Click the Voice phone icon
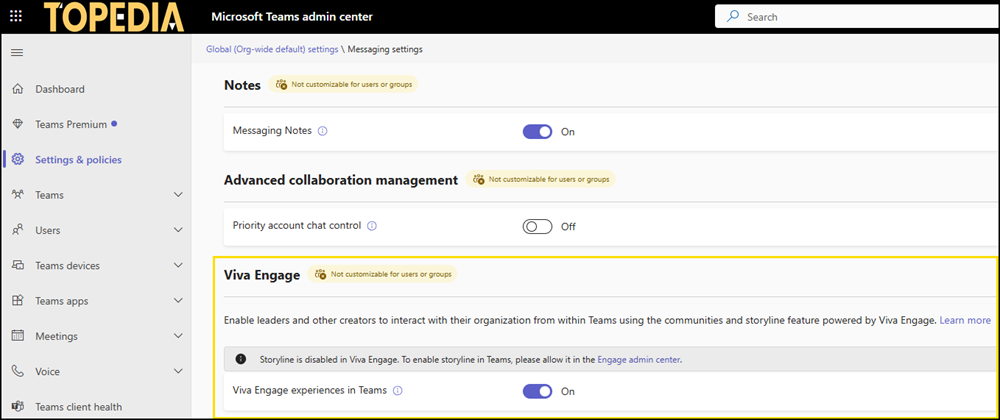Viewport: 1000px width, 420px height. [x=18, y=372]
